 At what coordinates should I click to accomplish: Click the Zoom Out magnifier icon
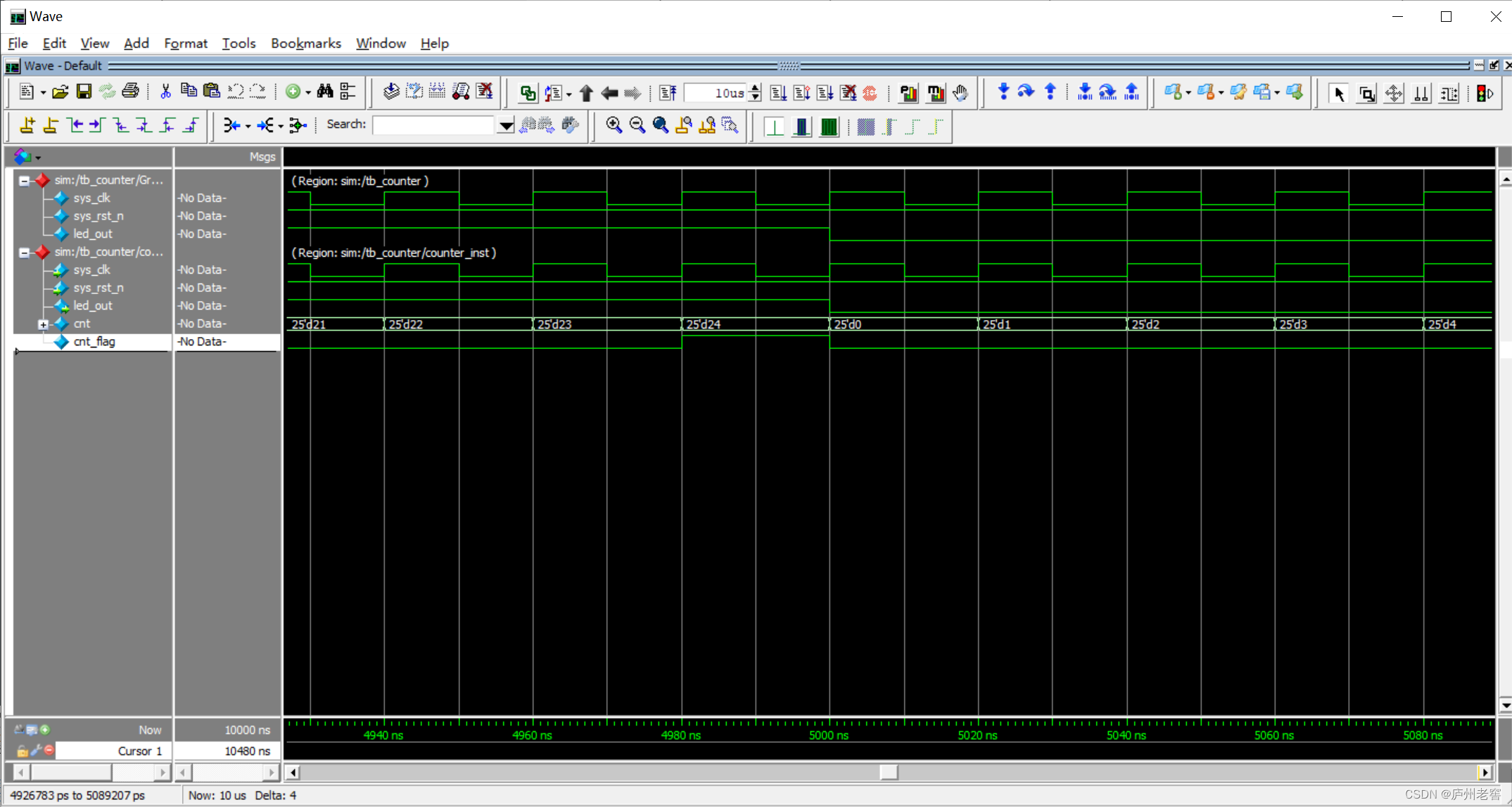point(637,125)
